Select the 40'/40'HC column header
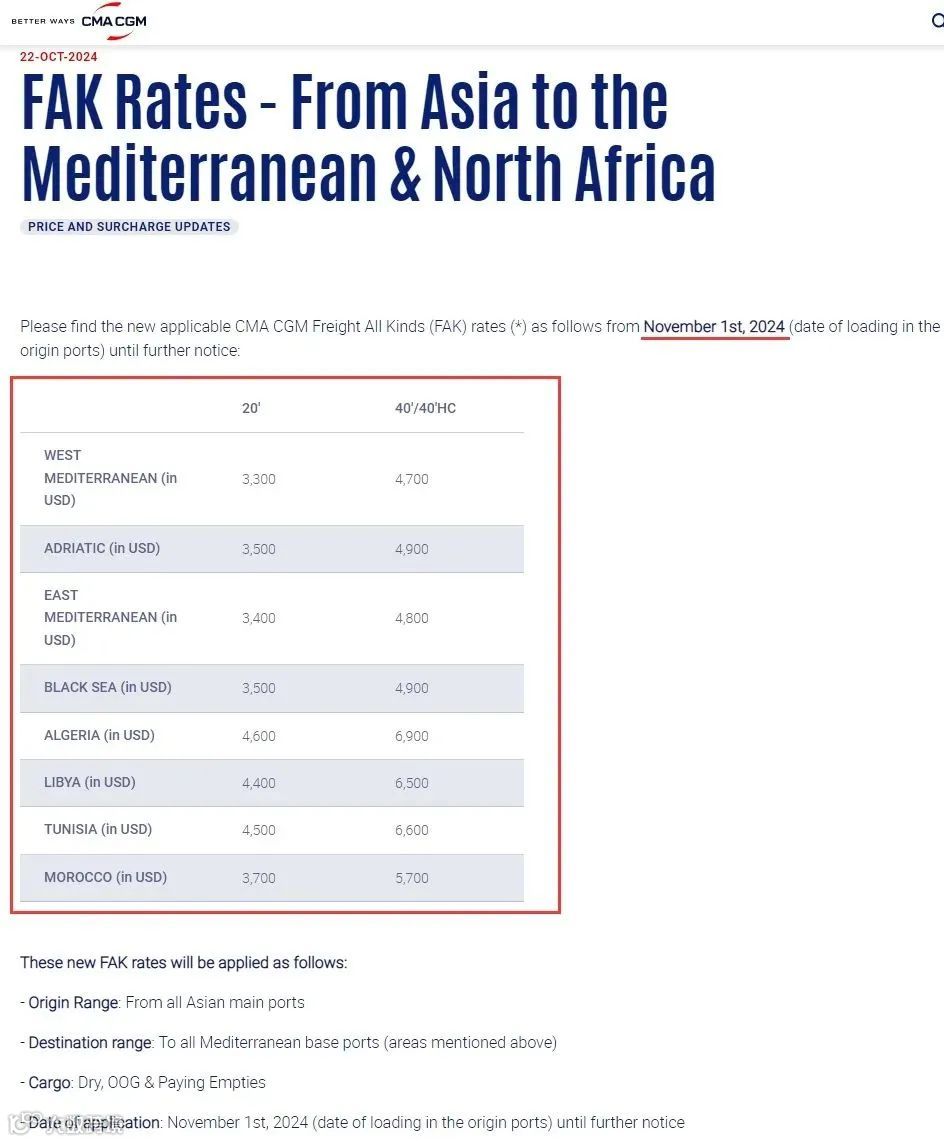 click(x=425, y=408)
